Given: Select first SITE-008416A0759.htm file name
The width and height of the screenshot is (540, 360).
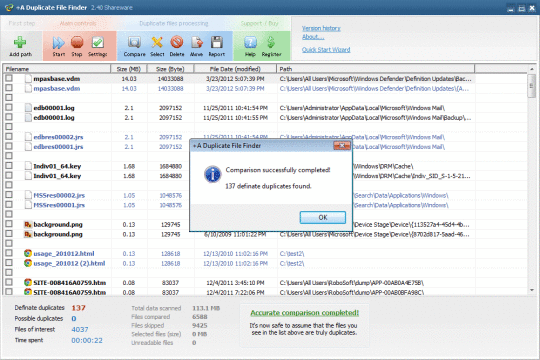Looking at the screenshot, I should pos(70,283).
